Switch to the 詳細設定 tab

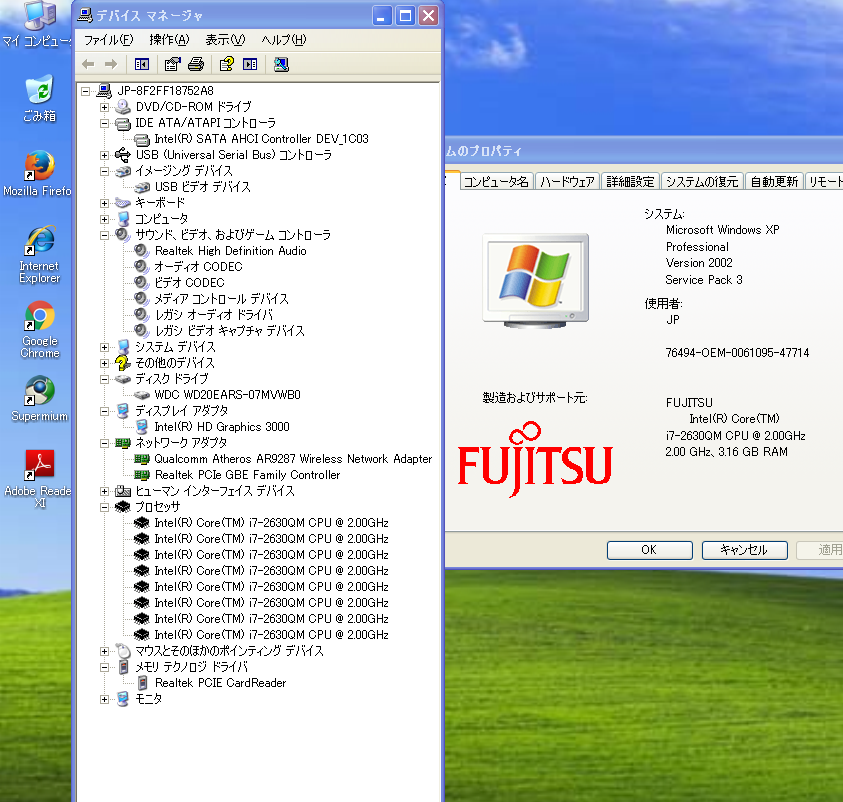click(x=631, y=182)
